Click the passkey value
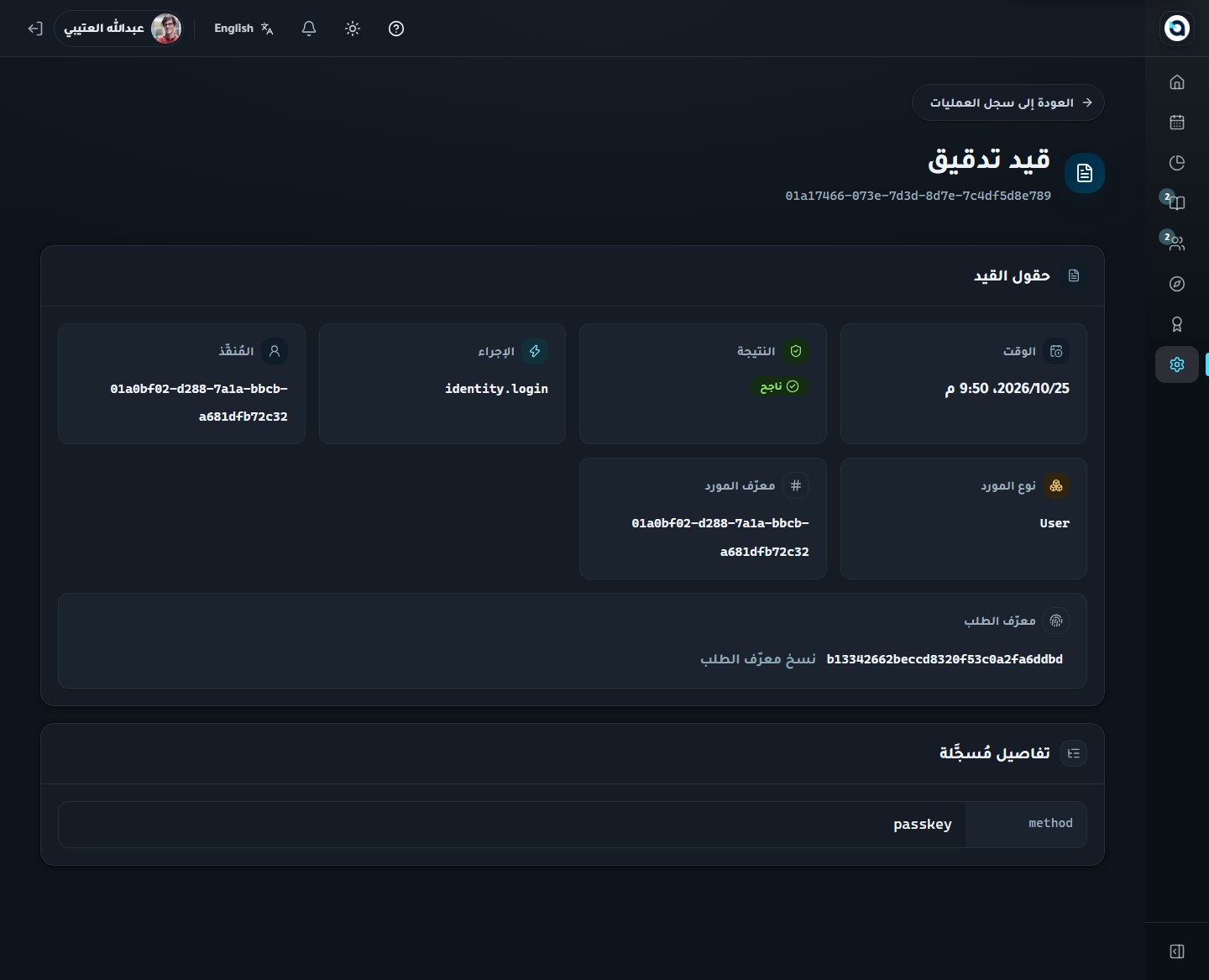The height and width of the screenshot is (980, 1209). pos(923,825)
